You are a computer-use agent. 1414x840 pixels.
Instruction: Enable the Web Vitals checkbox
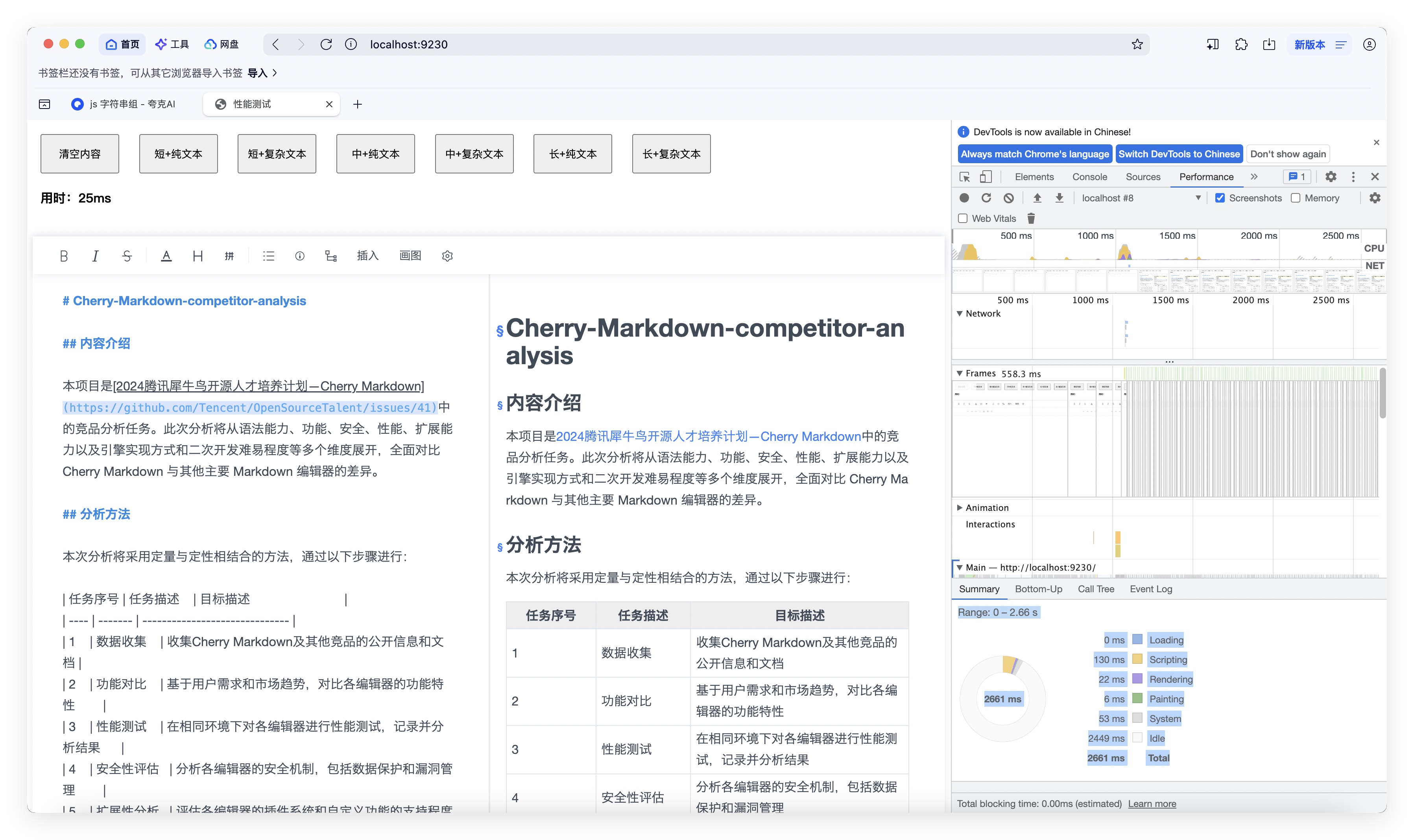coord(963,219)
